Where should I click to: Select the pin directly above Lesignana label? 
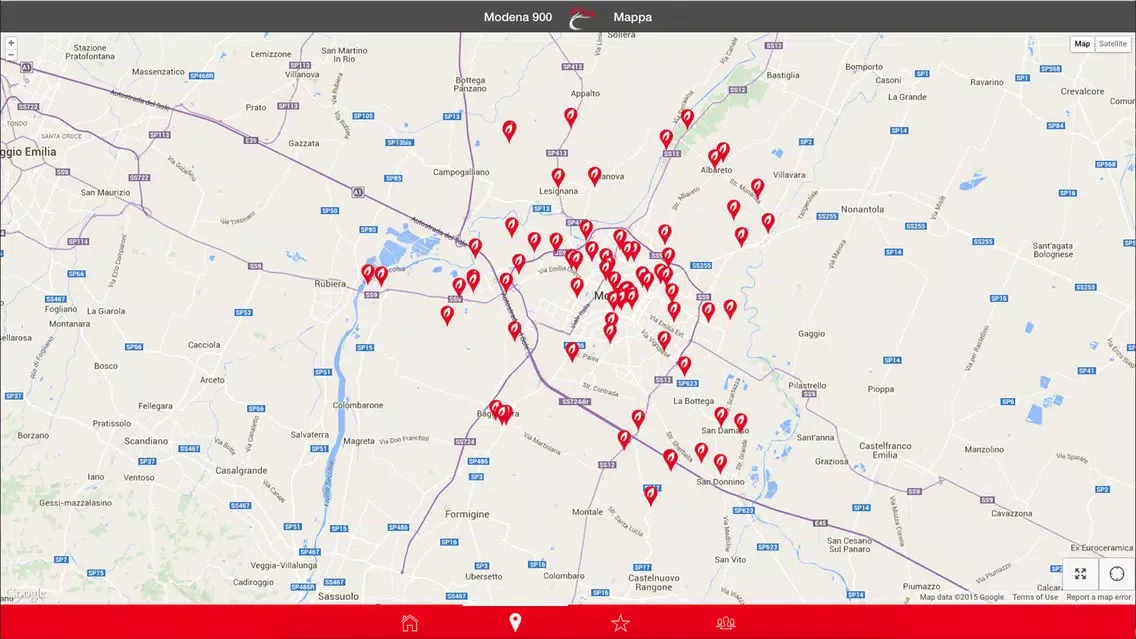[x=558, y=178]
